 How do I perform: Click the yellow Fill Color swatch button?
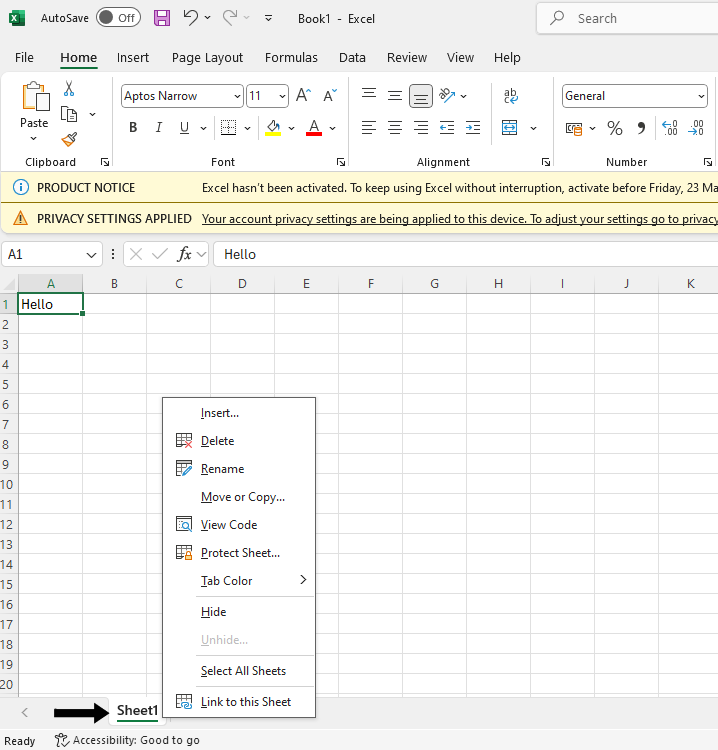point(273,128)
